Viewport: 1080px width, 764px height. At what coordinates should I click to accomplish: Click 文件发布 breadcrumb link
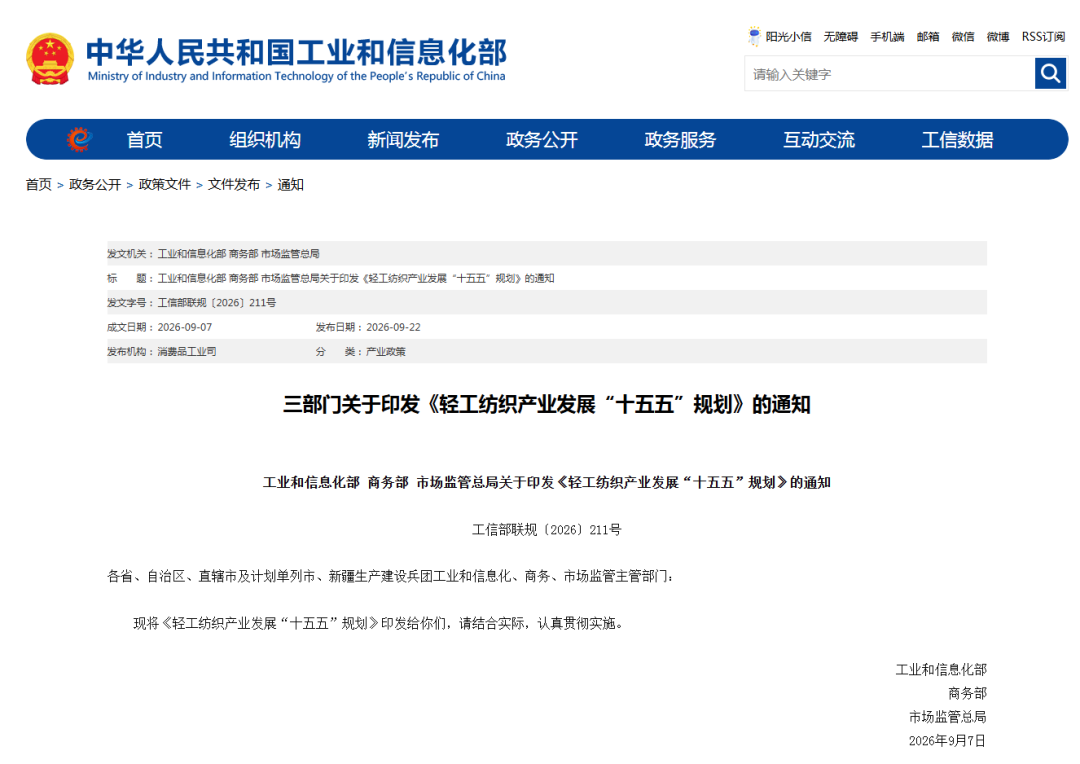(234, 185)
